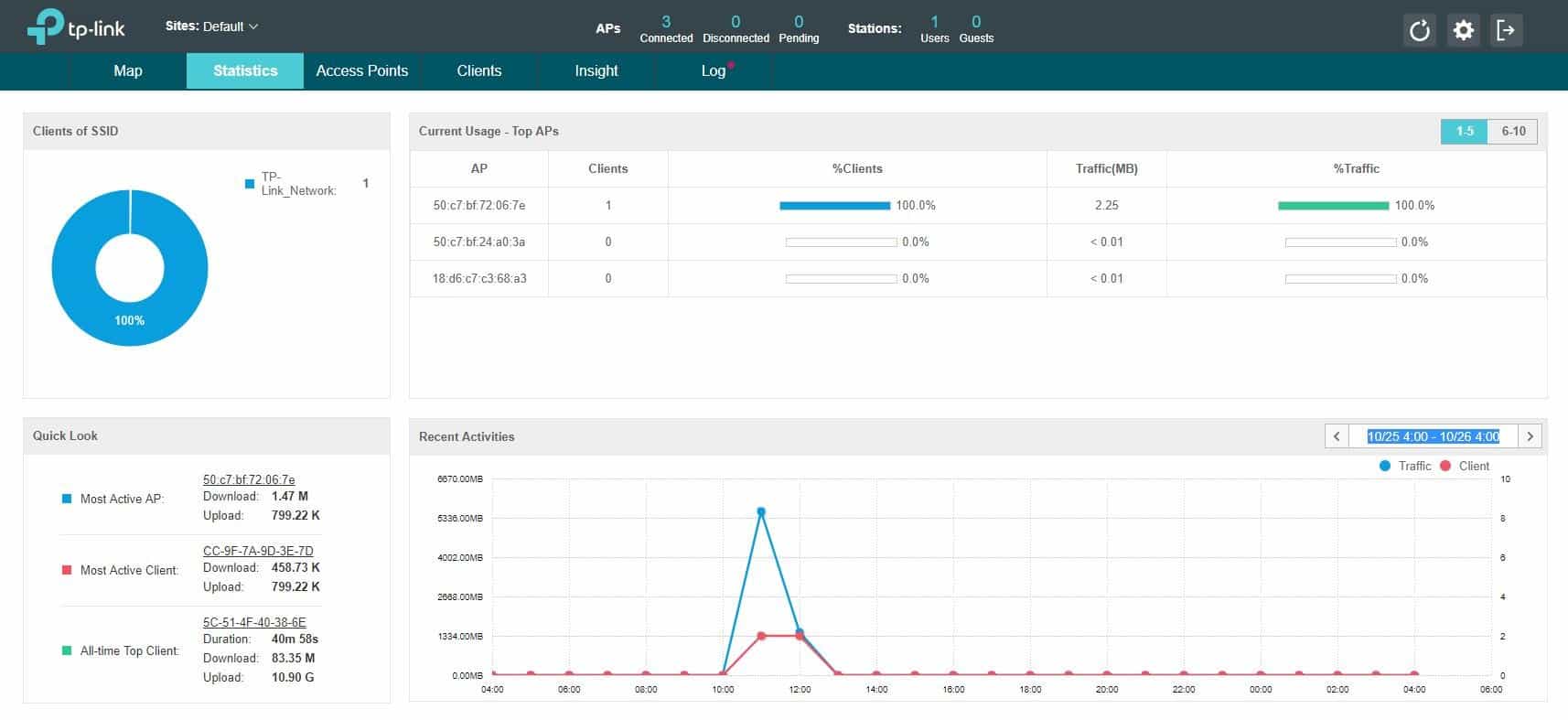The height and width of the screenshot is (720, 1568).
Task: Click the TP-Link_Network legend swatch
Action: (250, 184)
